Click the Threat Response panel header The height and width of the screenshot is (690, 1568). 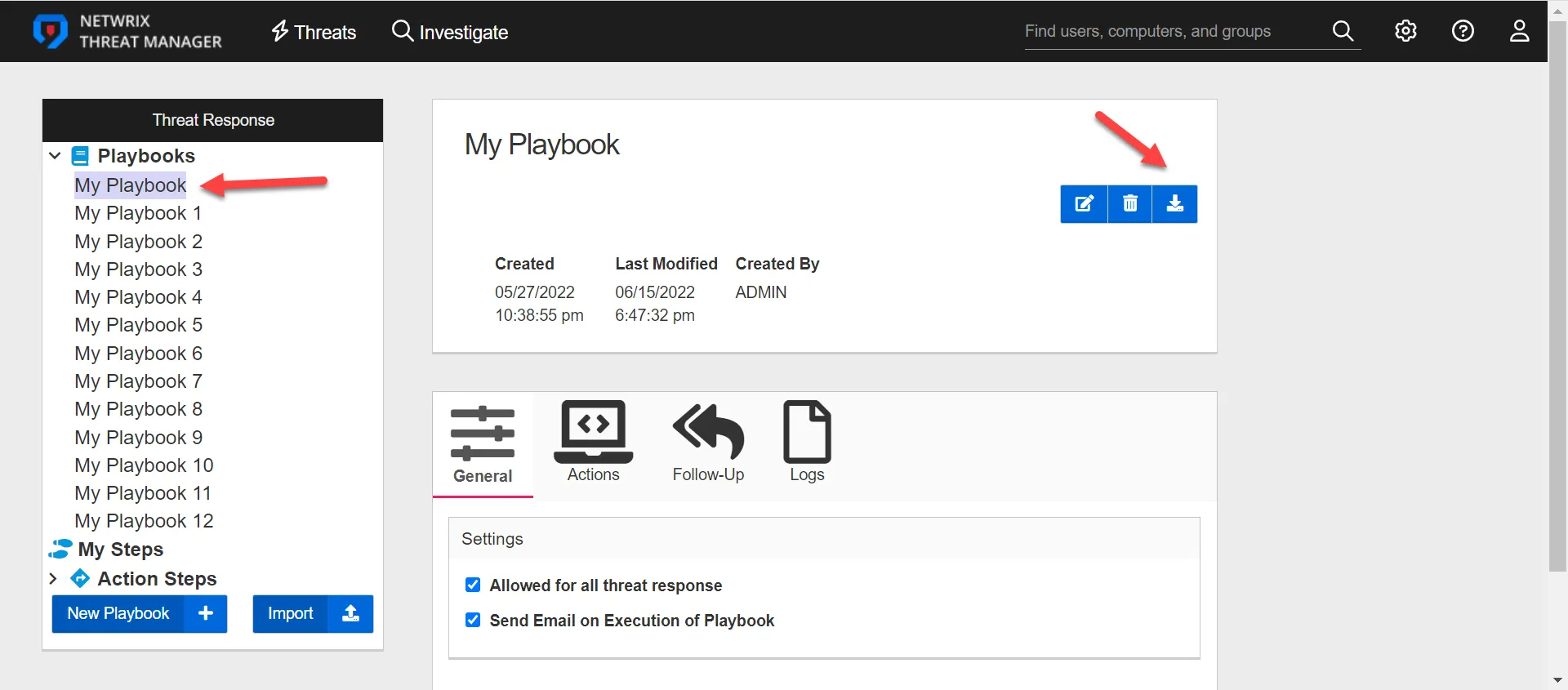pos(212,120)
